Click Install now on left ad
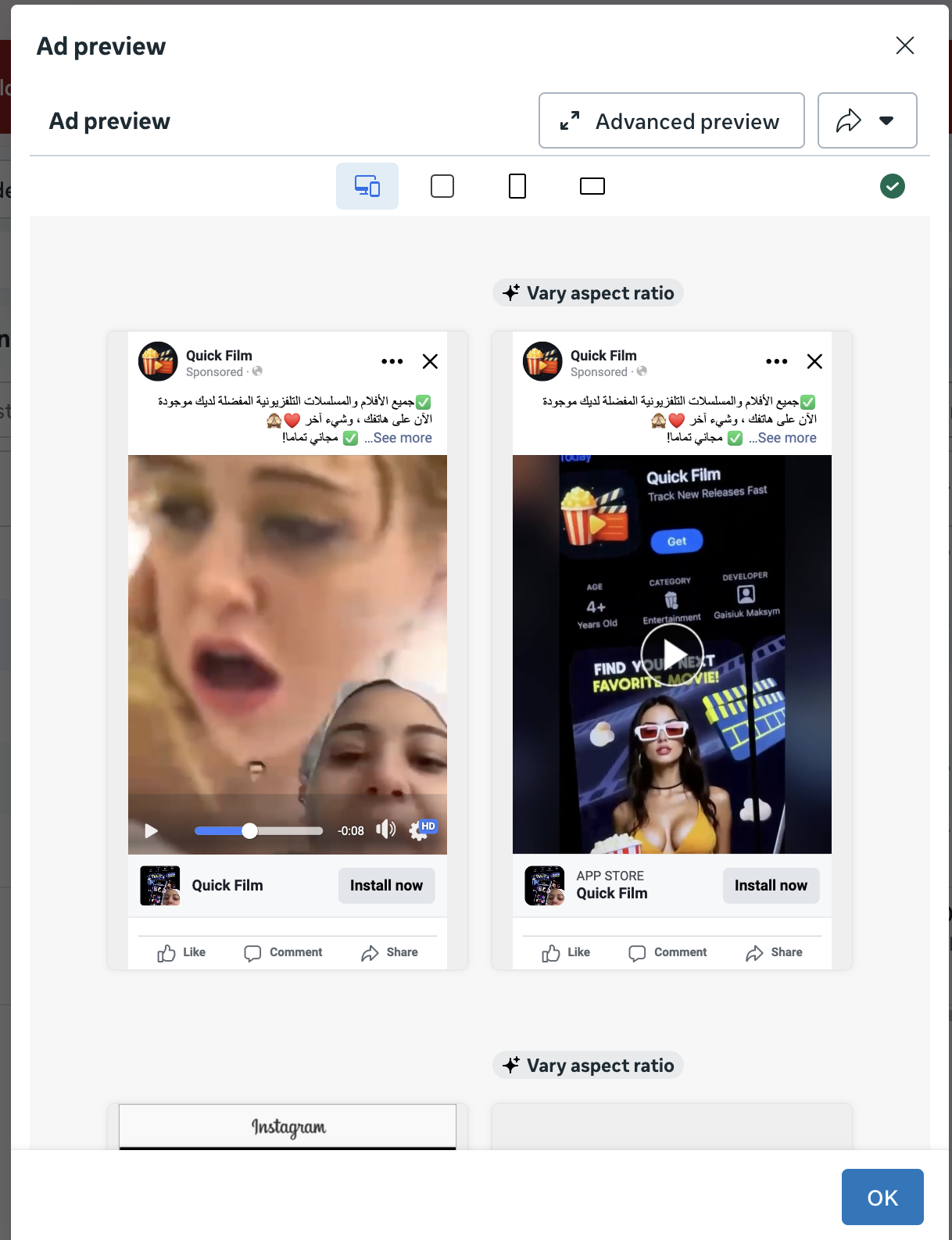Screen dimensions: 952x1240 pyautogui.click(x=386, y=885)
